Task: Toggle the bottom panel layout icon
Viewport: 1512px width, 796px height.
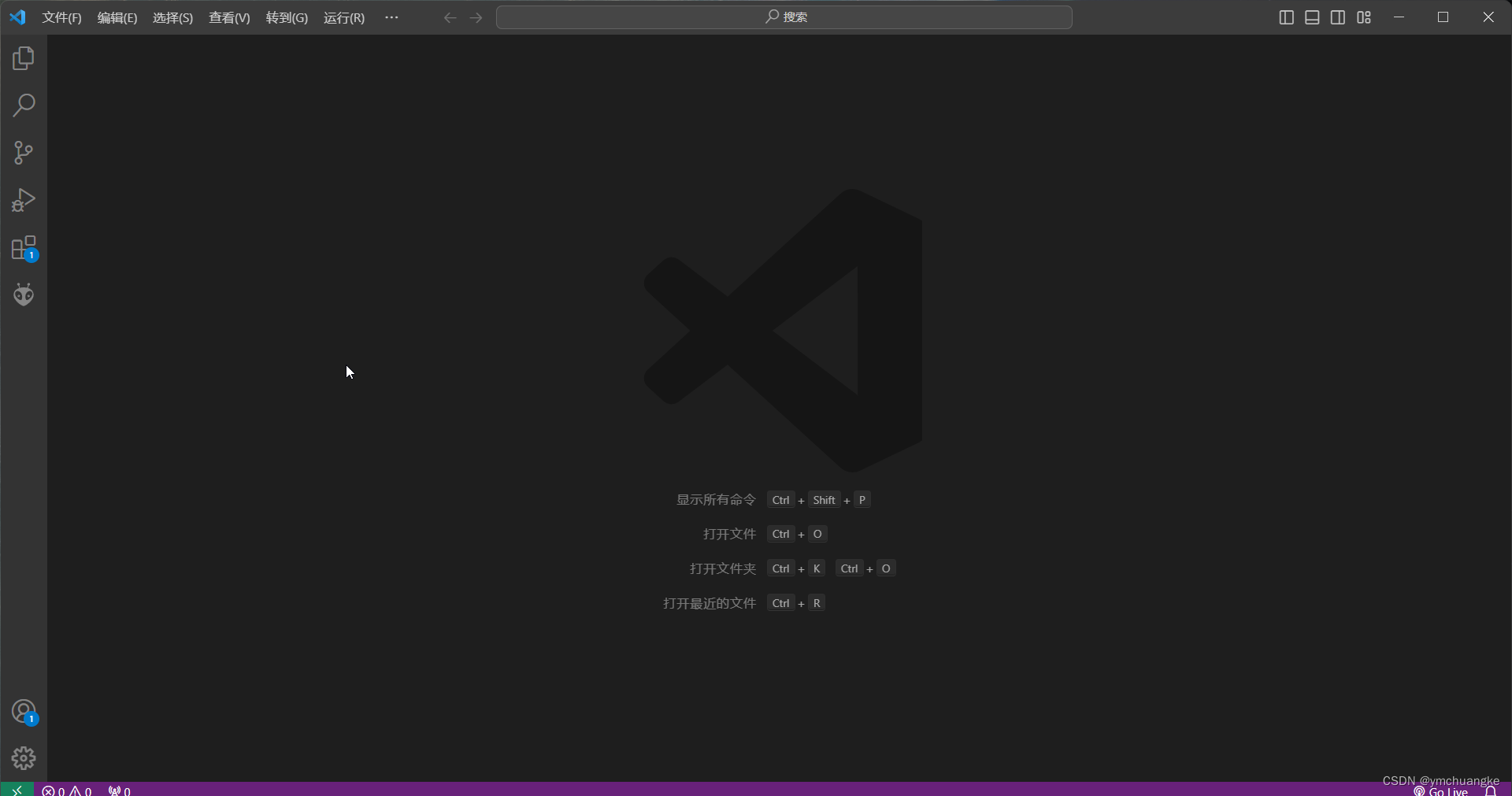Action: coord(1312,17)
